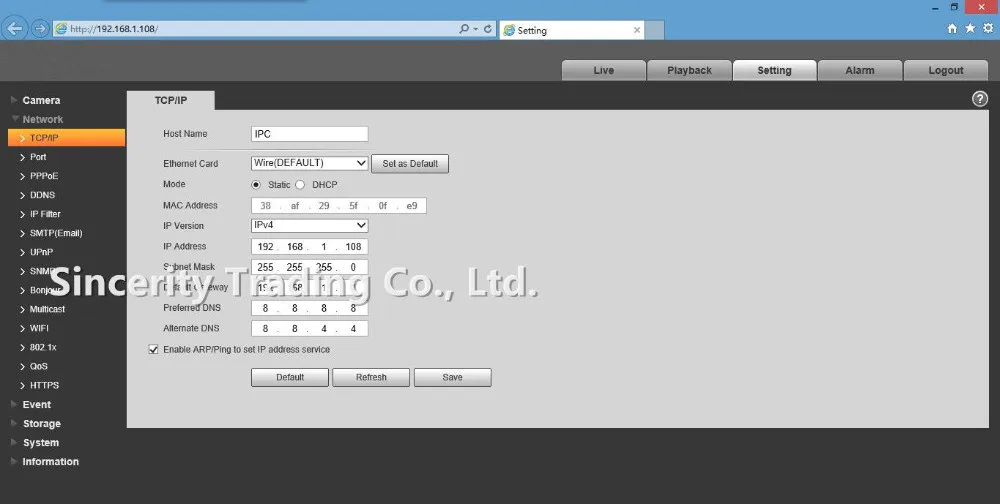Select TCP/IP in the Network menu
Image resolution: width=1000 pixels, height=504 pixels.
pyautogui.click(x=66, y=138)
